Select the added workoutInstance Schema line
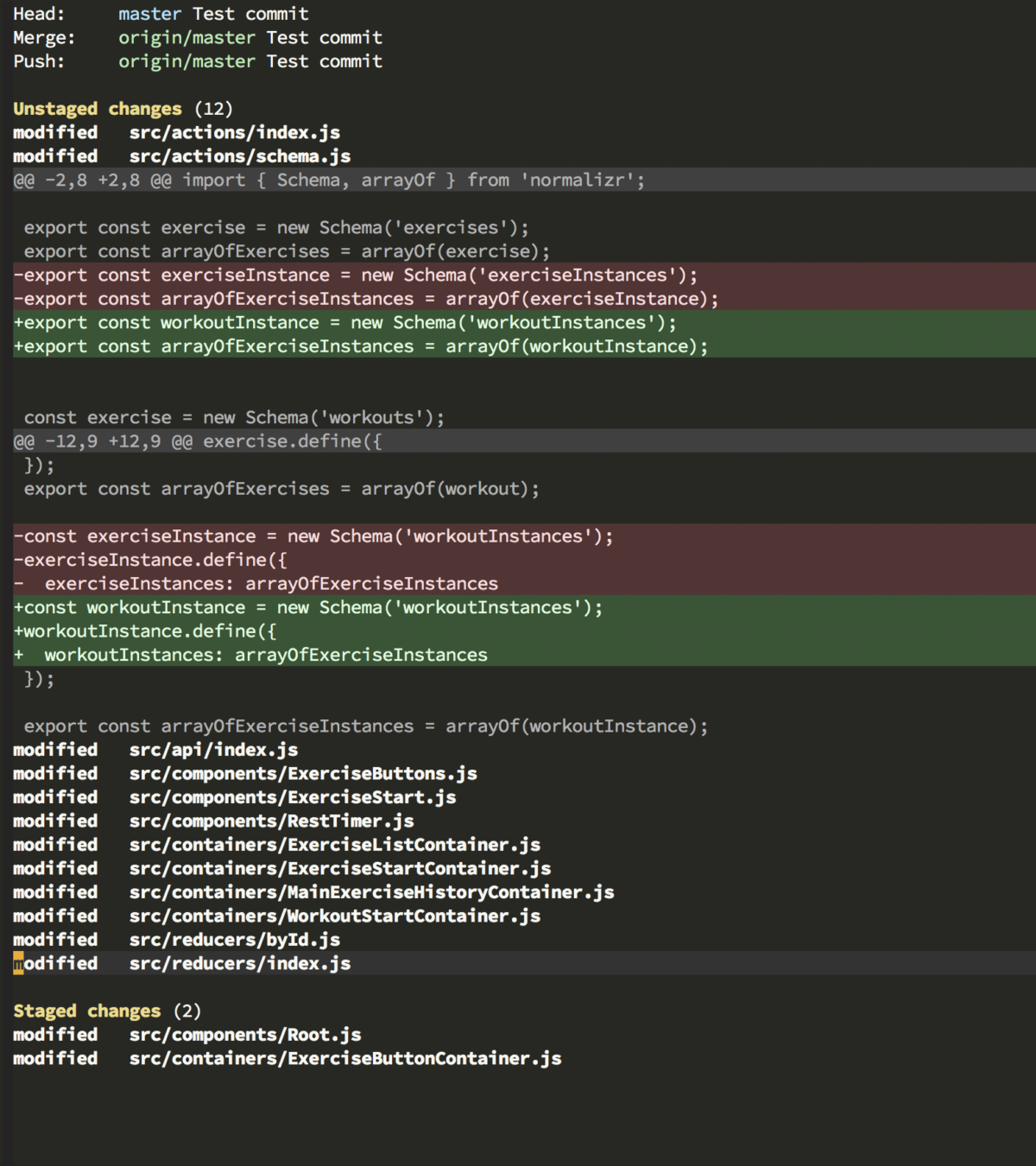This screenshot has height=1166, width=1036. tap(344, 322)
